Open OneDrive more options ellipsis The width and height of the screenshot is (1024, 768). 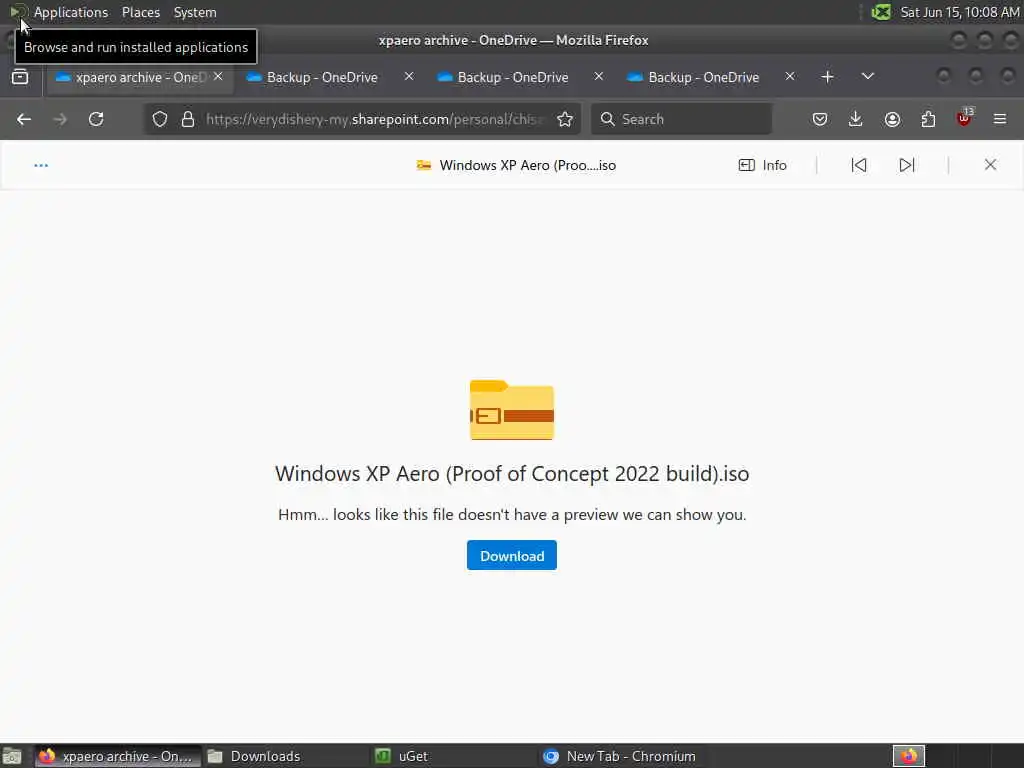click(x=41, y=165)
